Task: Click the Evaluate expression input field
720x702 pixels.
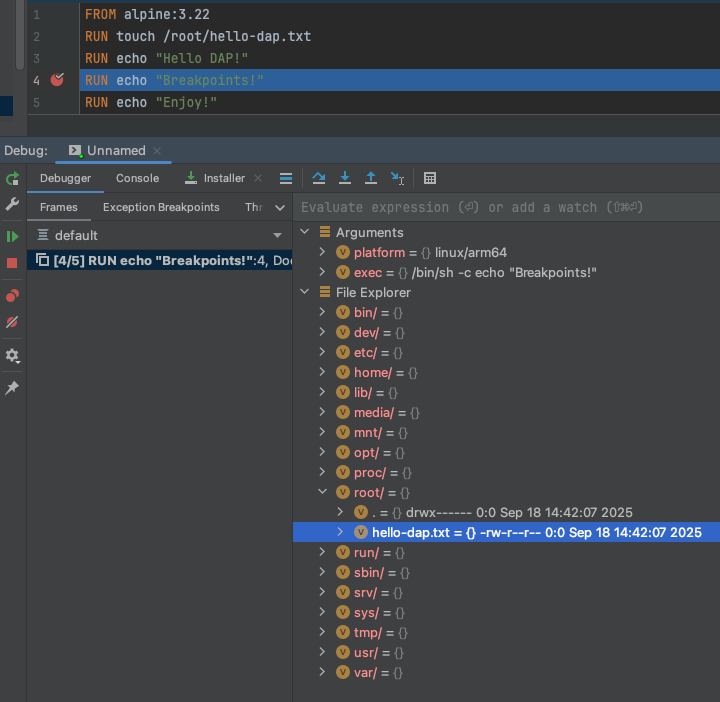Action: coord(506,207)
